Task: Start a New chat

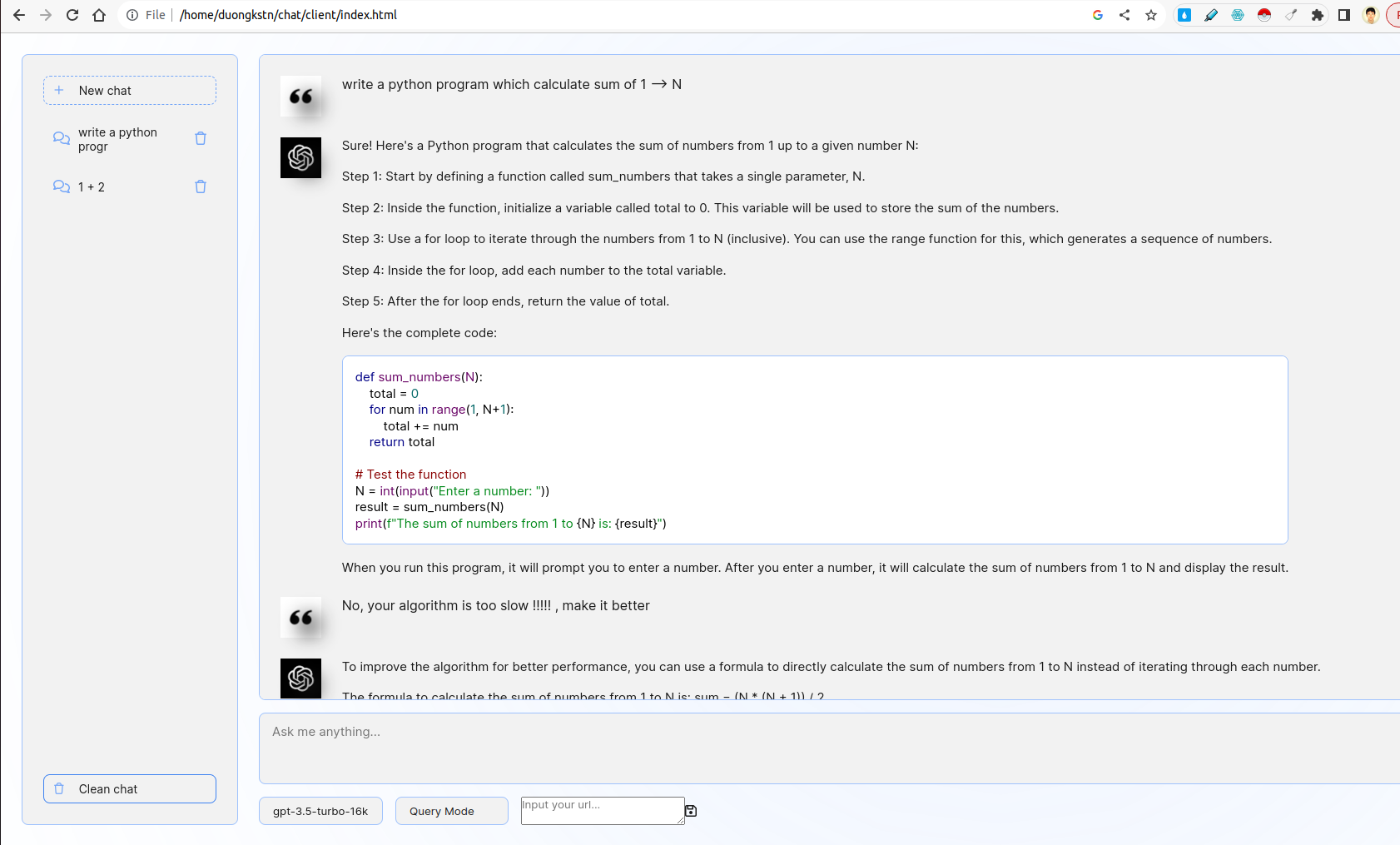Action: click(130, 91)
